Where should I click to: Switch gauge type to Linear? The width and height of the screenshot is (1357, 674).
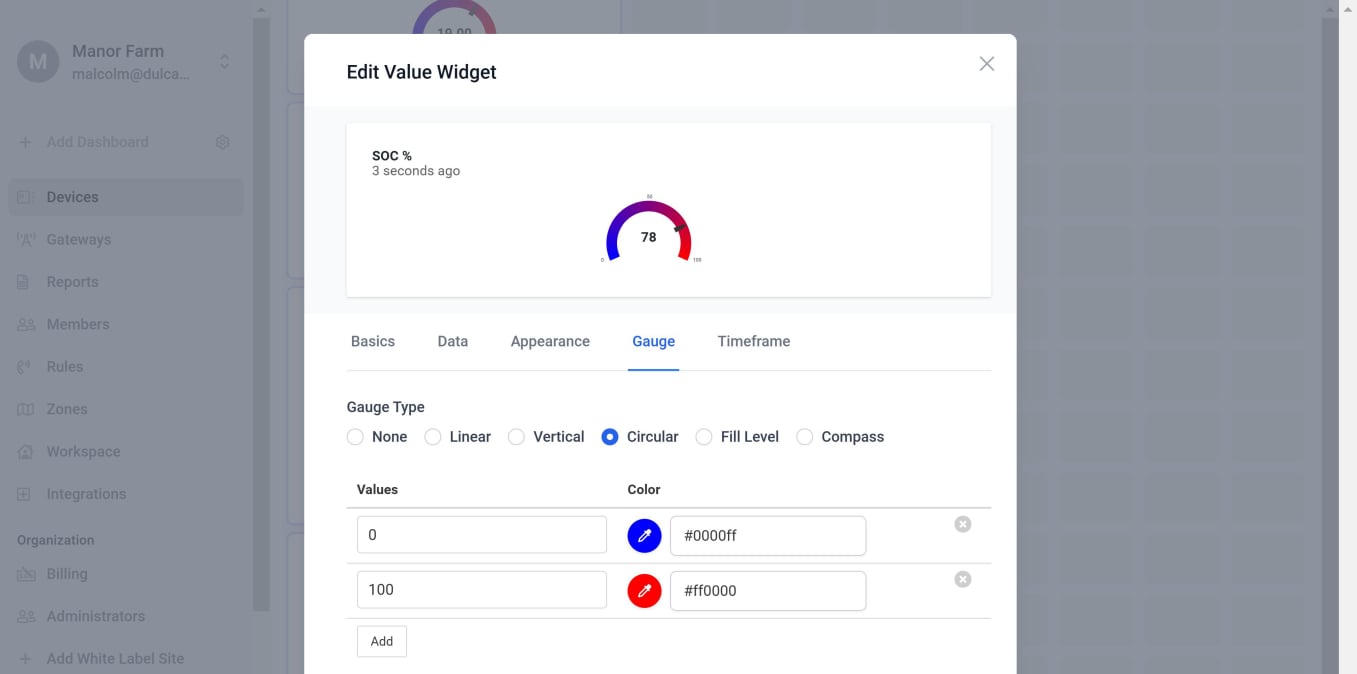pos(433,436)
